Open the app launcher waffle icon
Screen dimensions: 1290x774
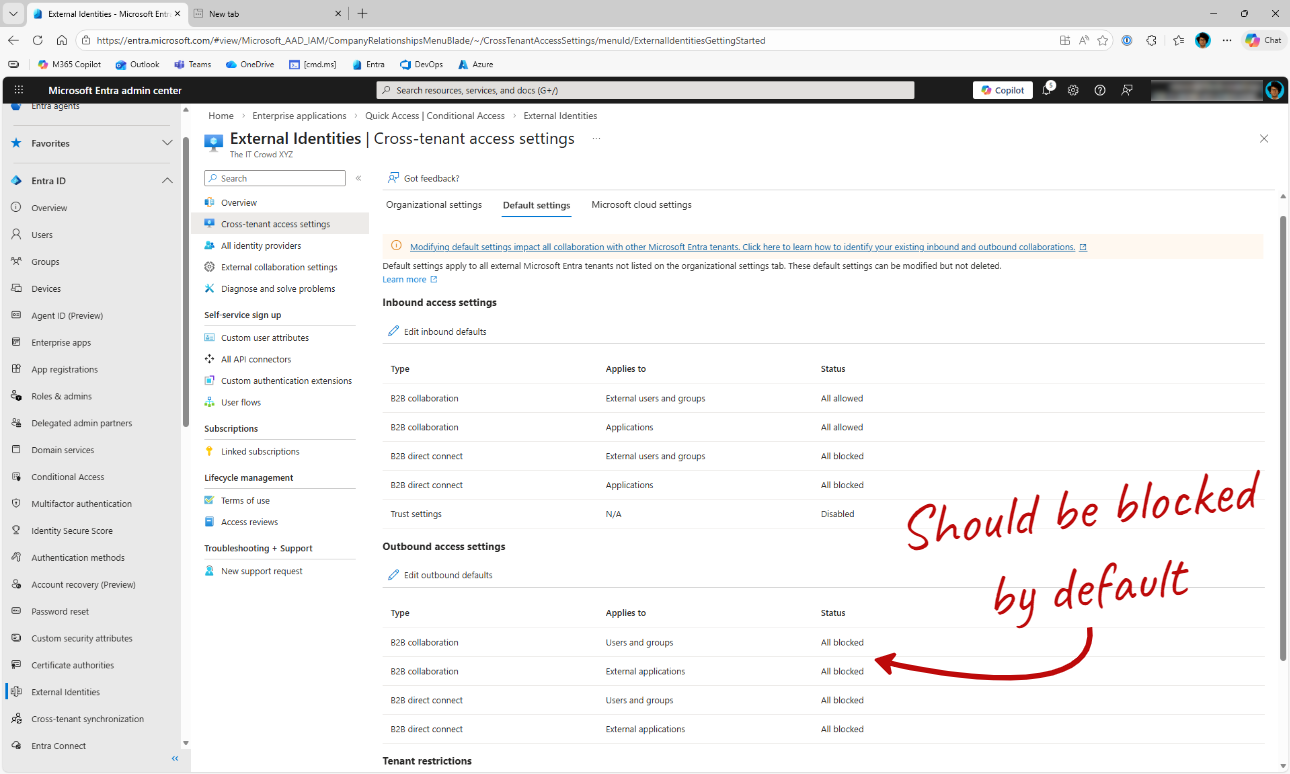click(17, 90)
